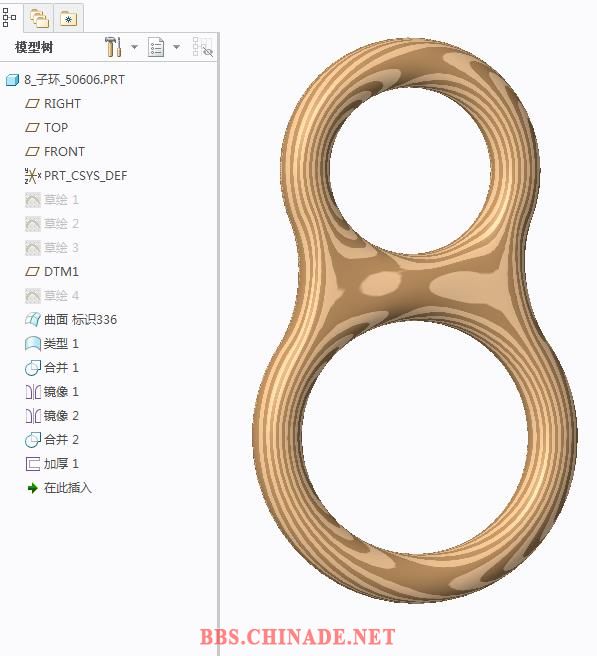
Task: Click the surface icon of 曲面 标识336
Action: [33, 320]
